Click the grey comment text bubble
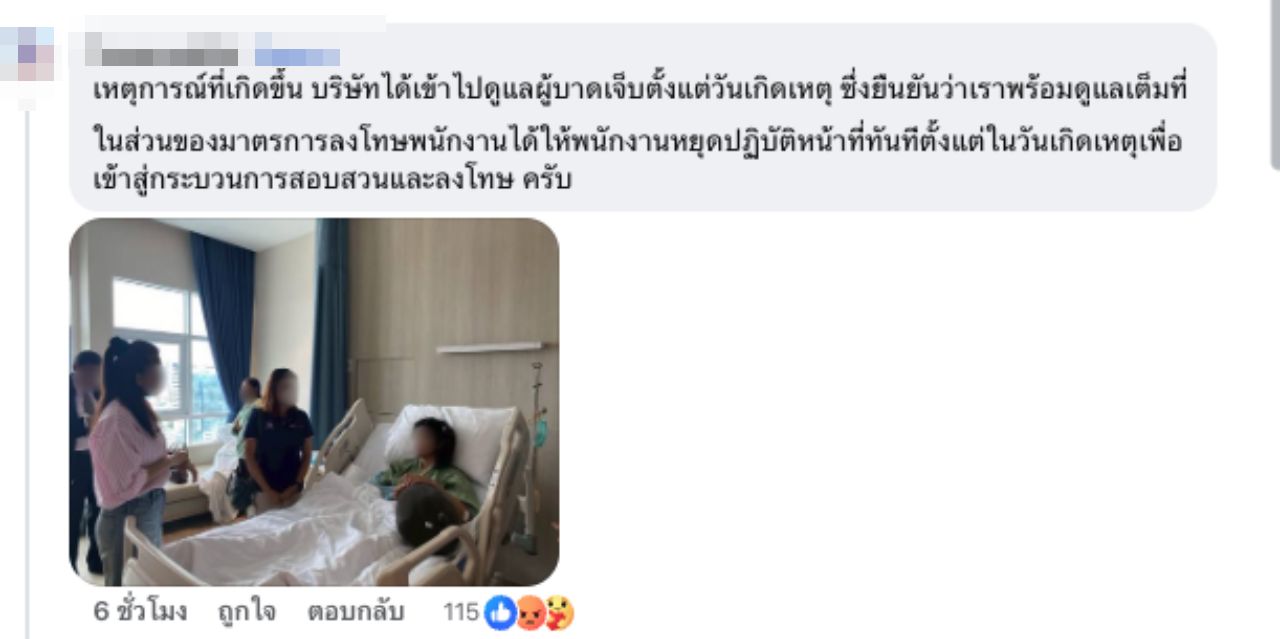Viewport: 1280px width, 639px height. [x=643, y=117]
